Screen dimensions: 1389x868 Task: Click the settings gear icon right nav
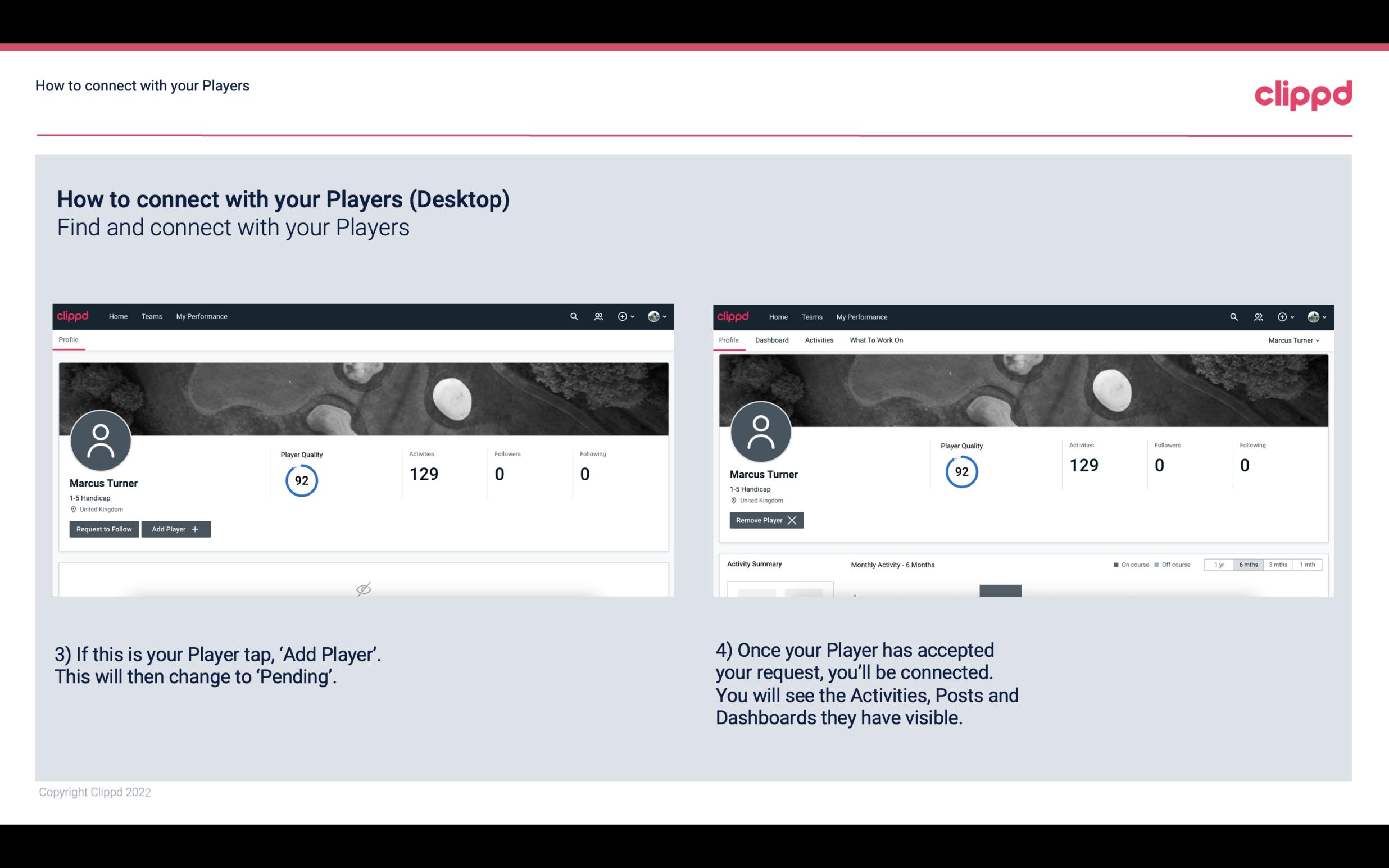pos(1283,317)
